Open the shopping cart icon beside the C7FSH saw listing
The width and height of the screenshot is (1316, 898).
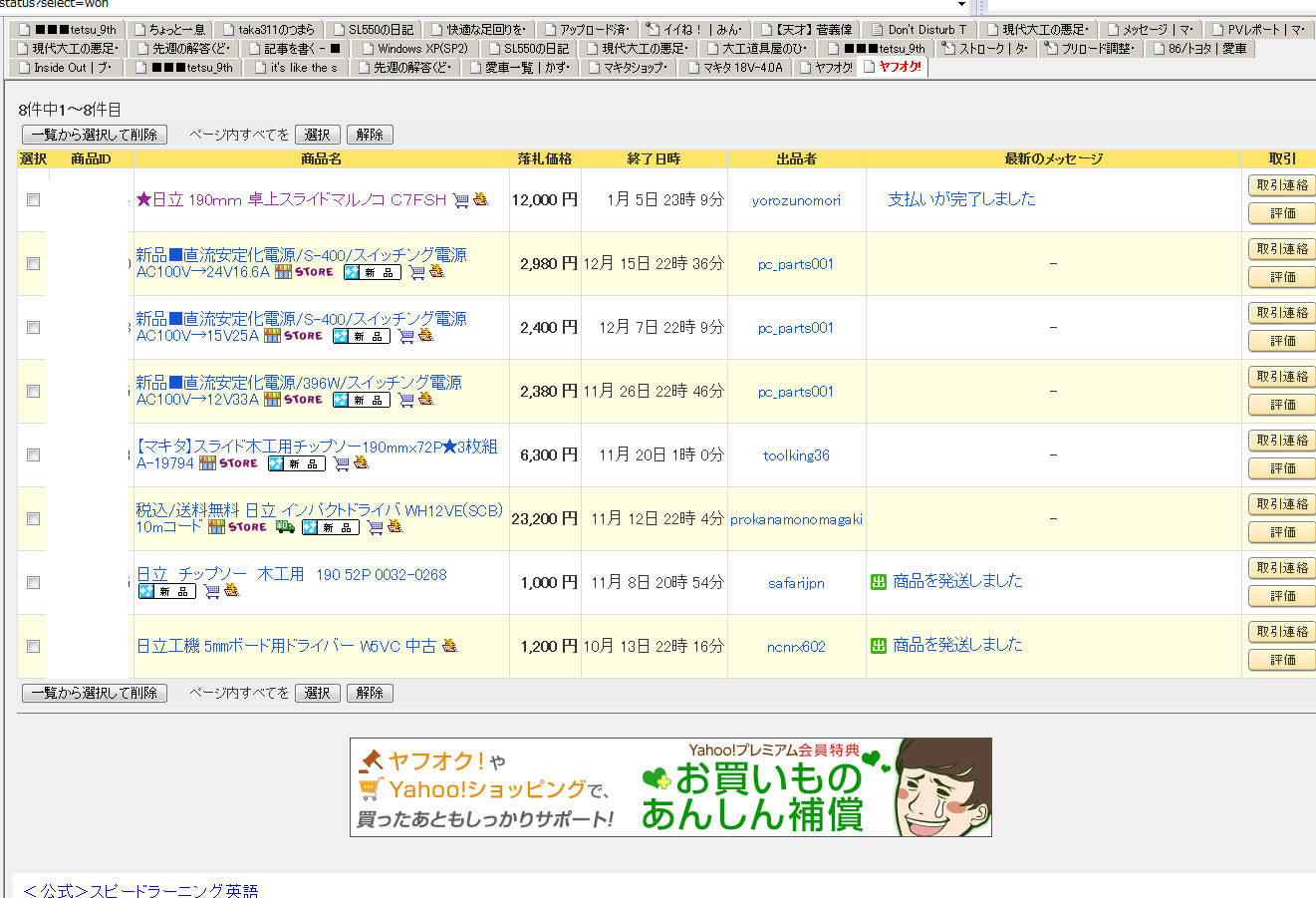[x=460, y=200]
